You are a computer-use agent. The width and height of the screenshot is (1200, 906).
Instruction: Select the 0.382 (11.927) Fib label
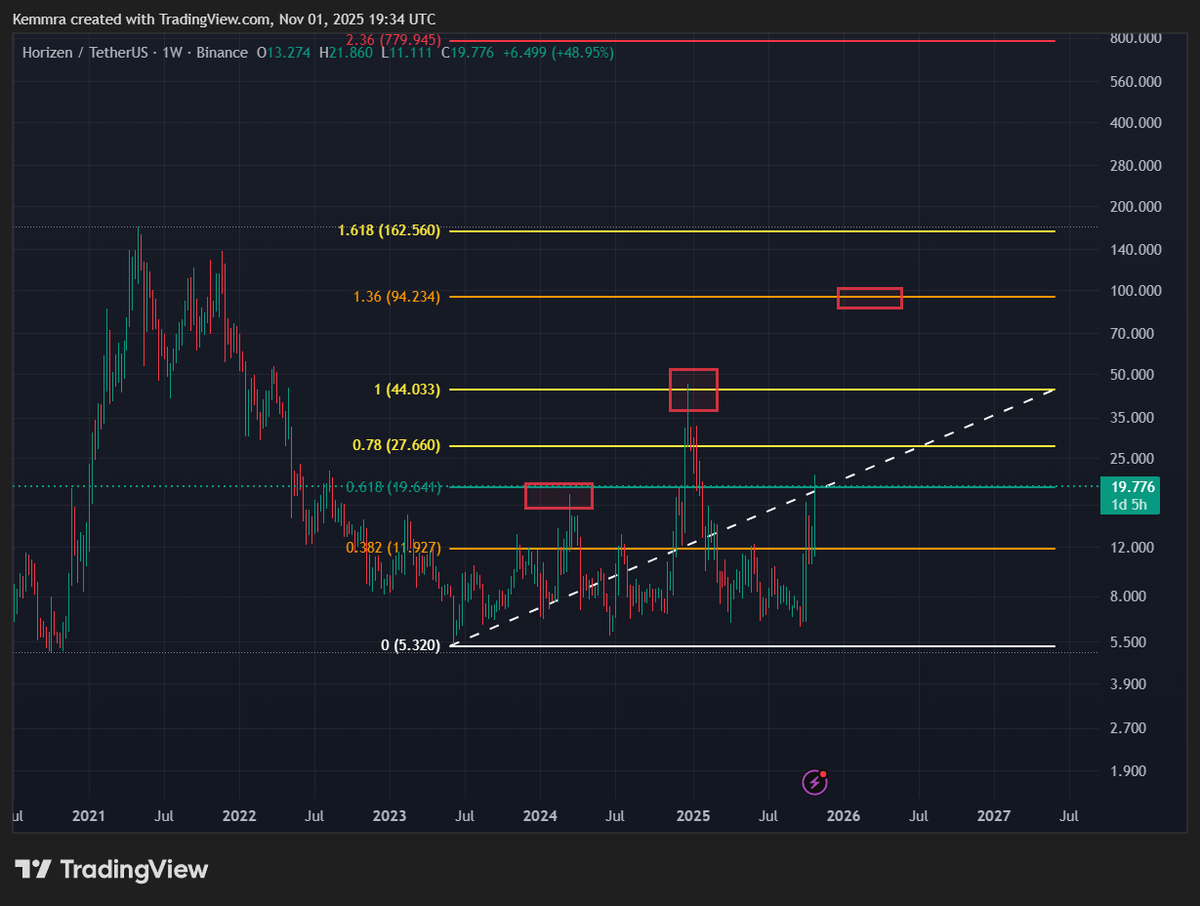393,548
